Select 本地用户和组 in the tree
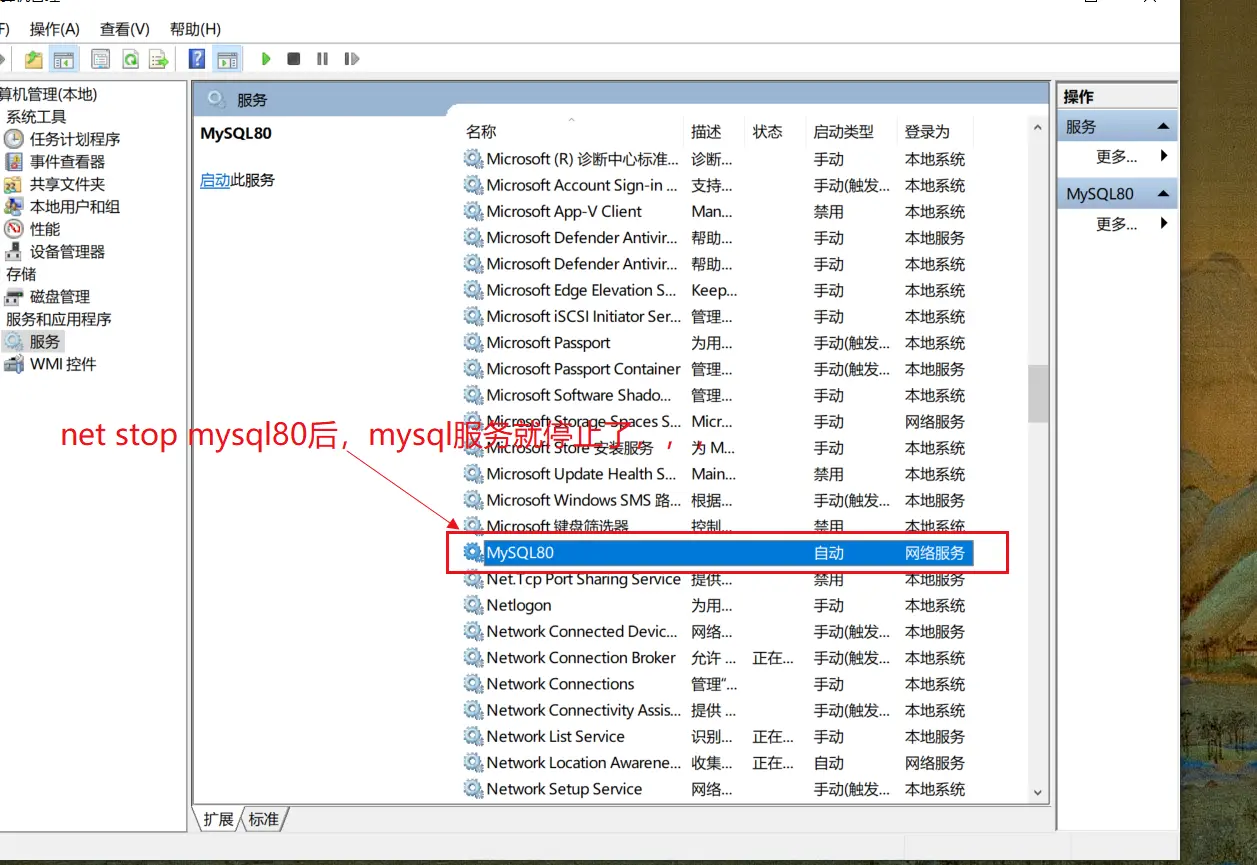 [75, 206]
